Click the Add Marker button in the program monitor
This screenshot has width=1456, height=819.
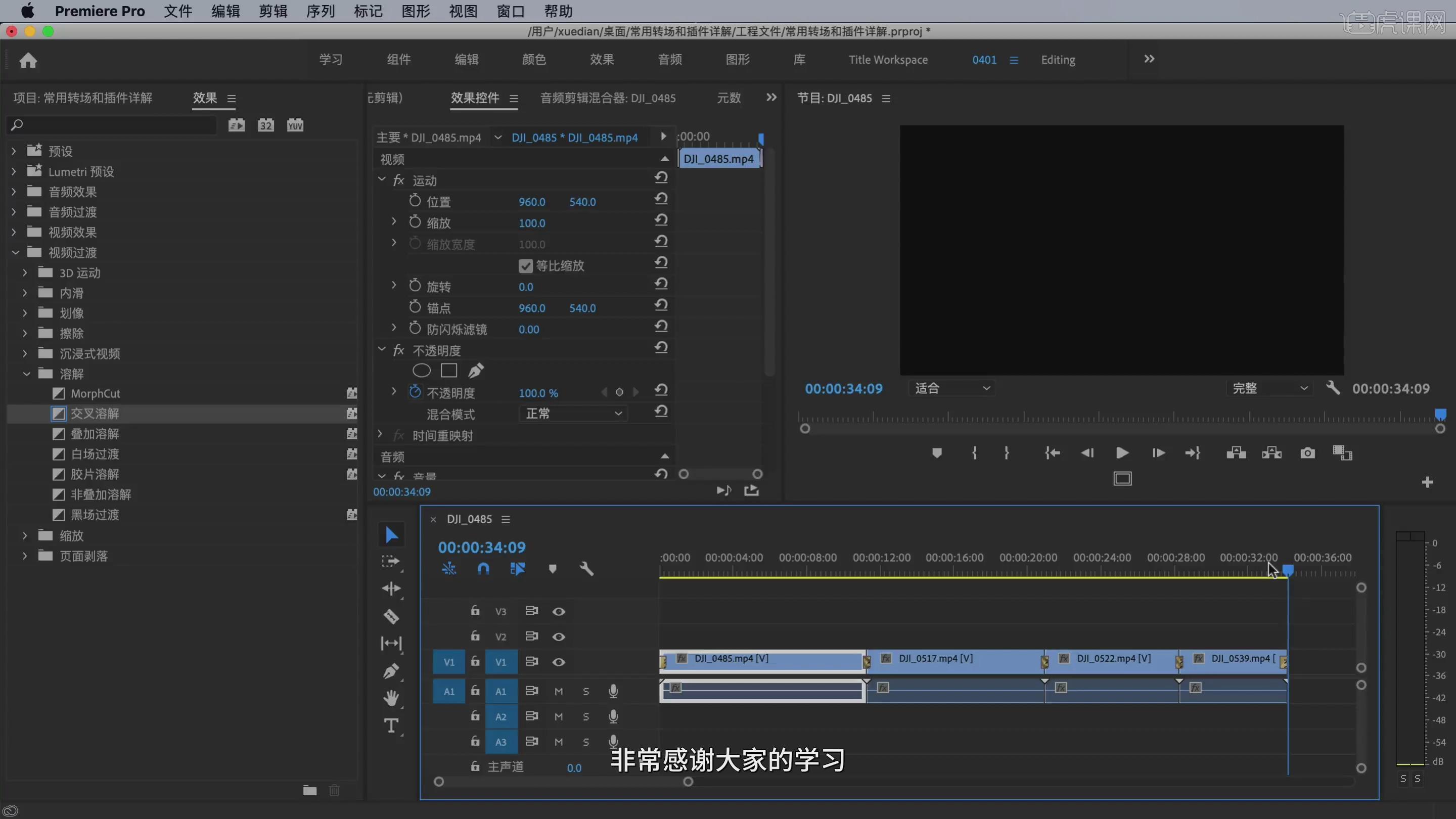937,453
